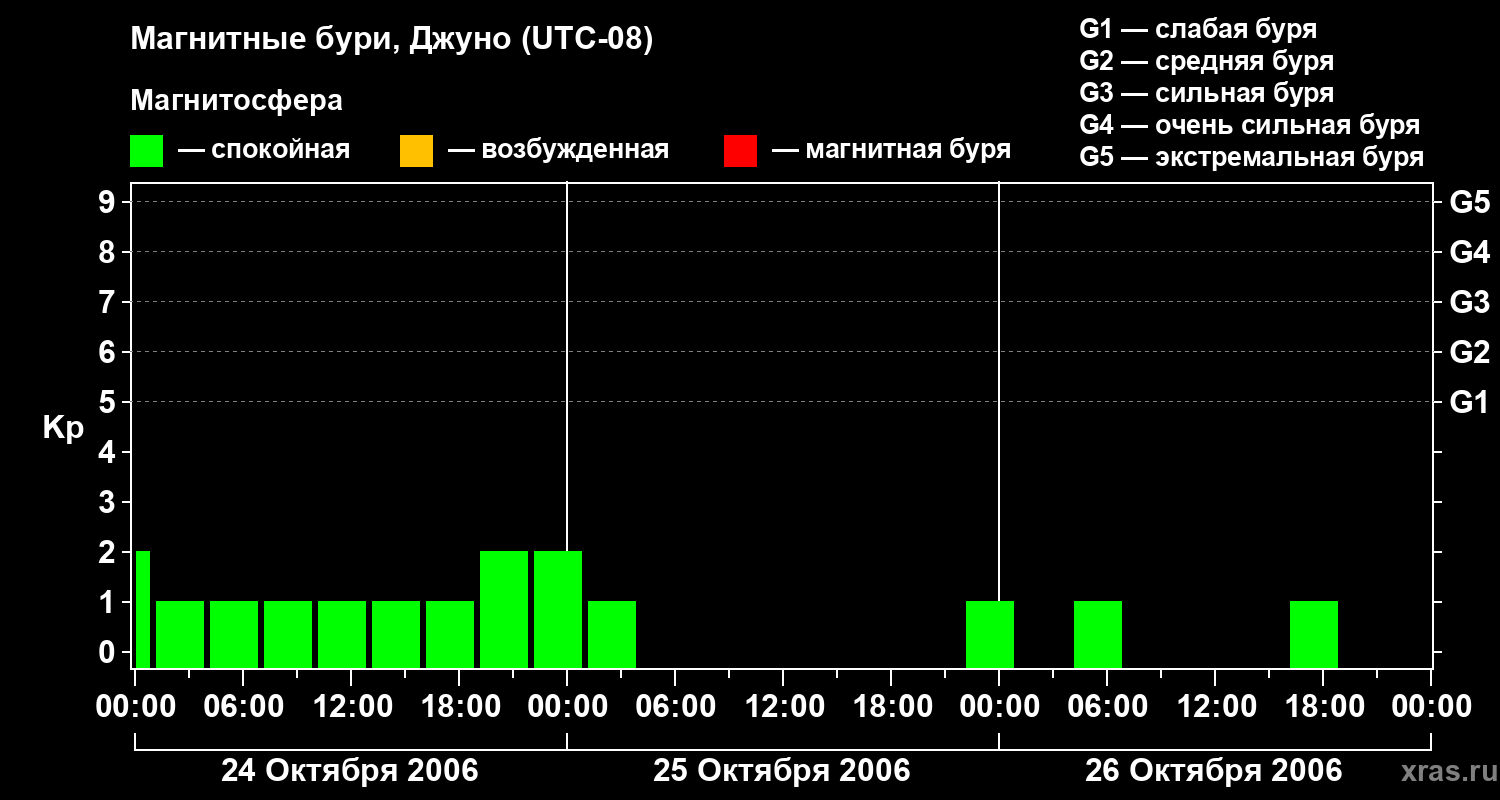Click the 'возбужденная' legend text
The image size is (1500, 800).
575,151
